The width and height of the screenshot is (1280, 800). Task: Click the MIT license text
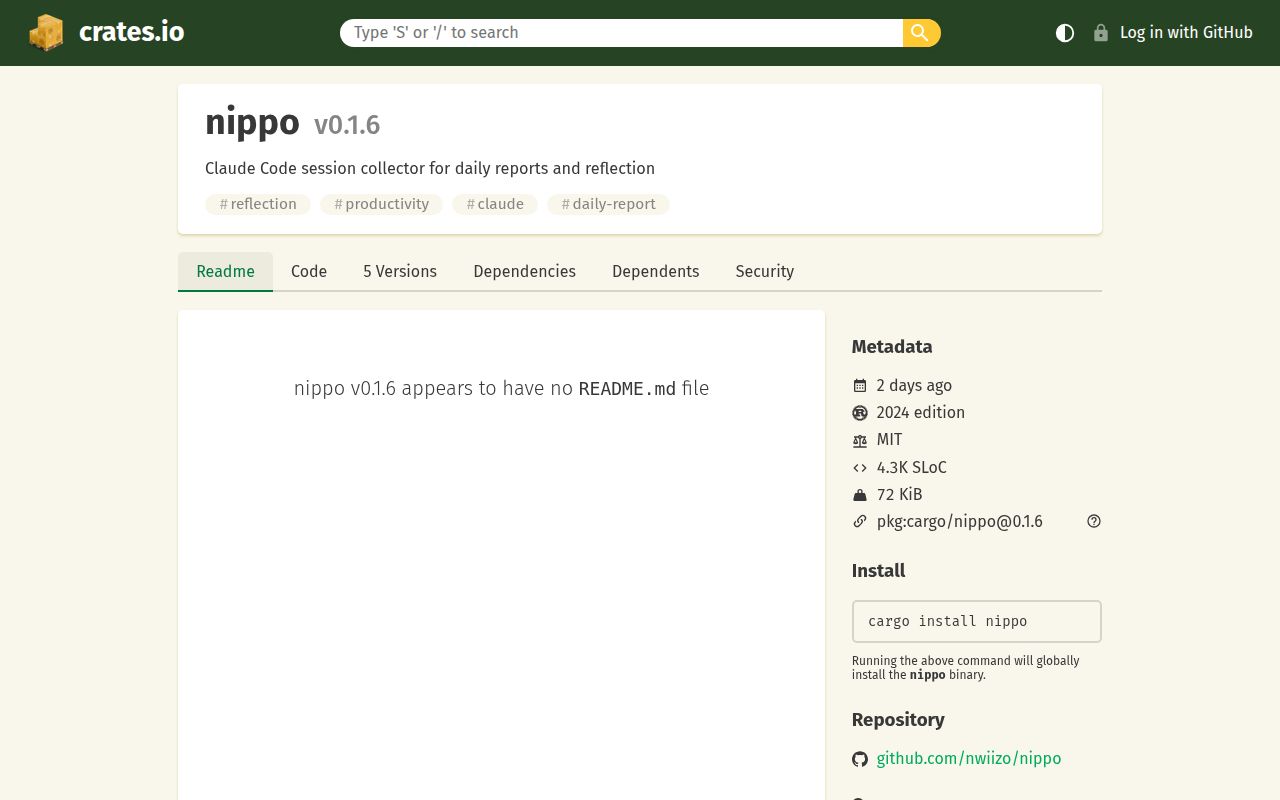coord(890,439)
